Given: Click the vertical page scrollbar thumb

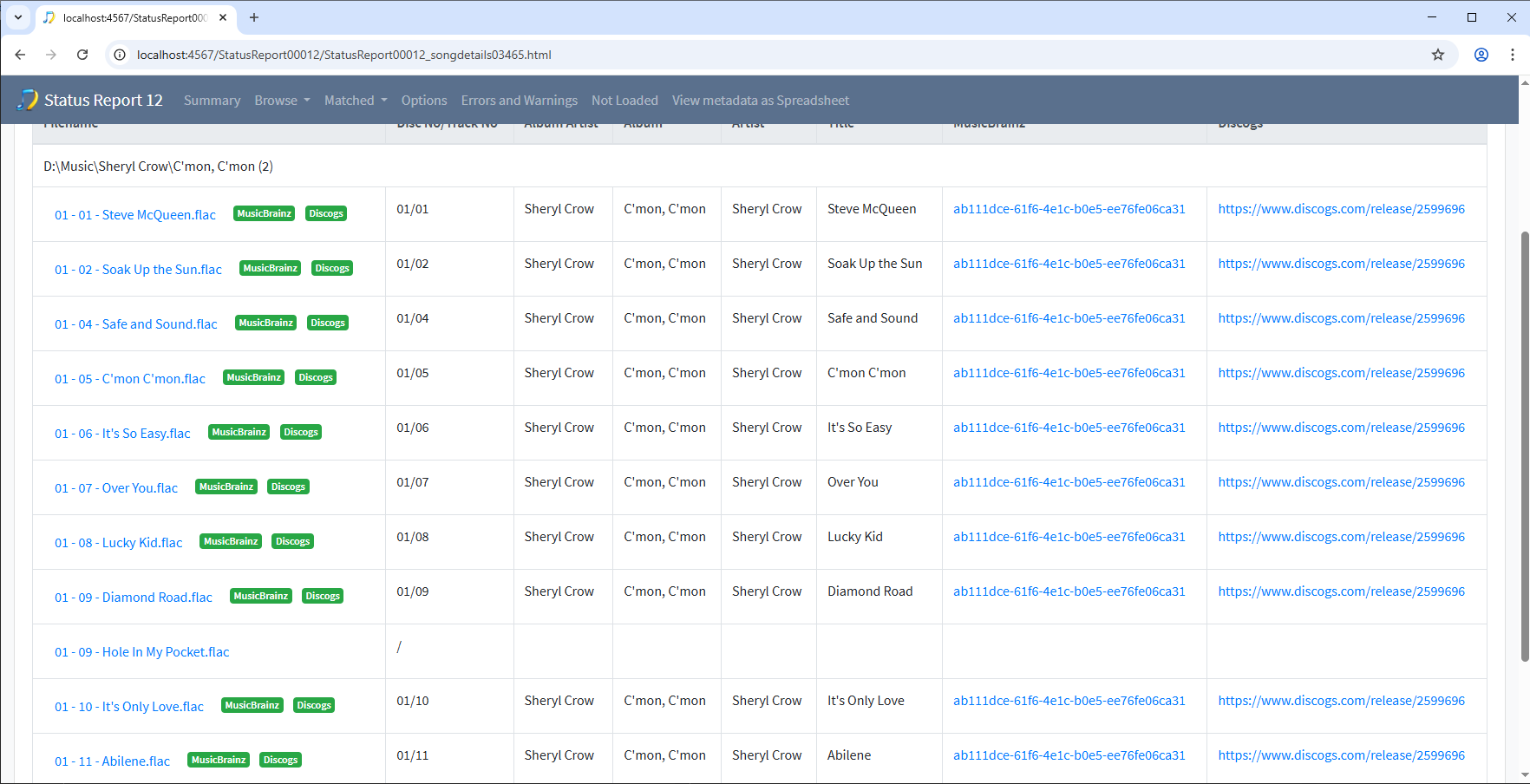Looking at the screenshot, I should [1525, 447].
